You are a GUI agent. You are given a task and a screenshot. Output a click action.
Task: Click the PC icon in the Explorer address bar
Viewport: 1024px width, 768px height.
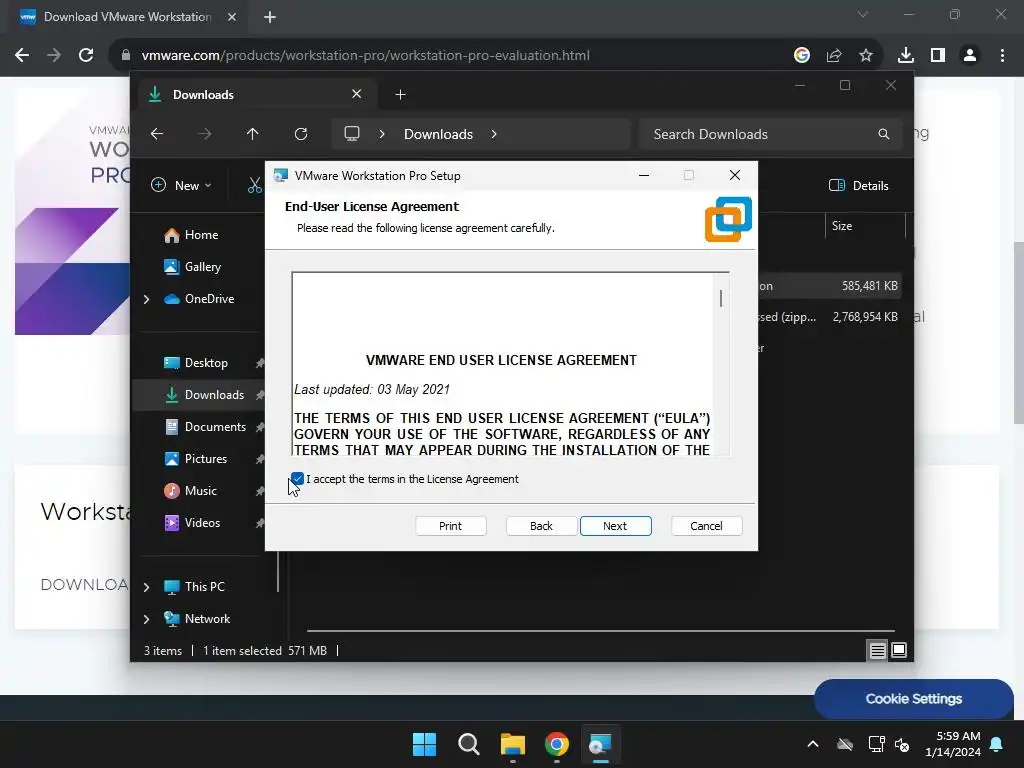(x=352, y=134)
